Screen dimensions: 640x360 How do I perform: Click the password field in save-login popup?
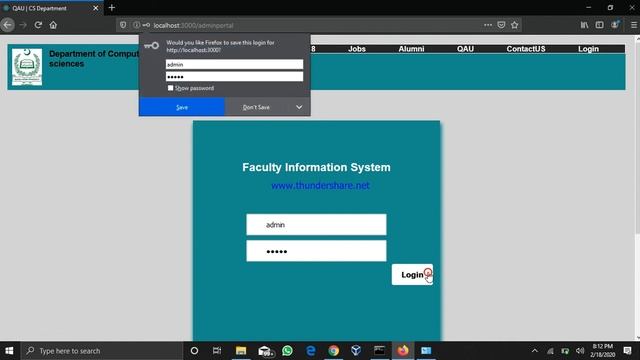(234, 77)
